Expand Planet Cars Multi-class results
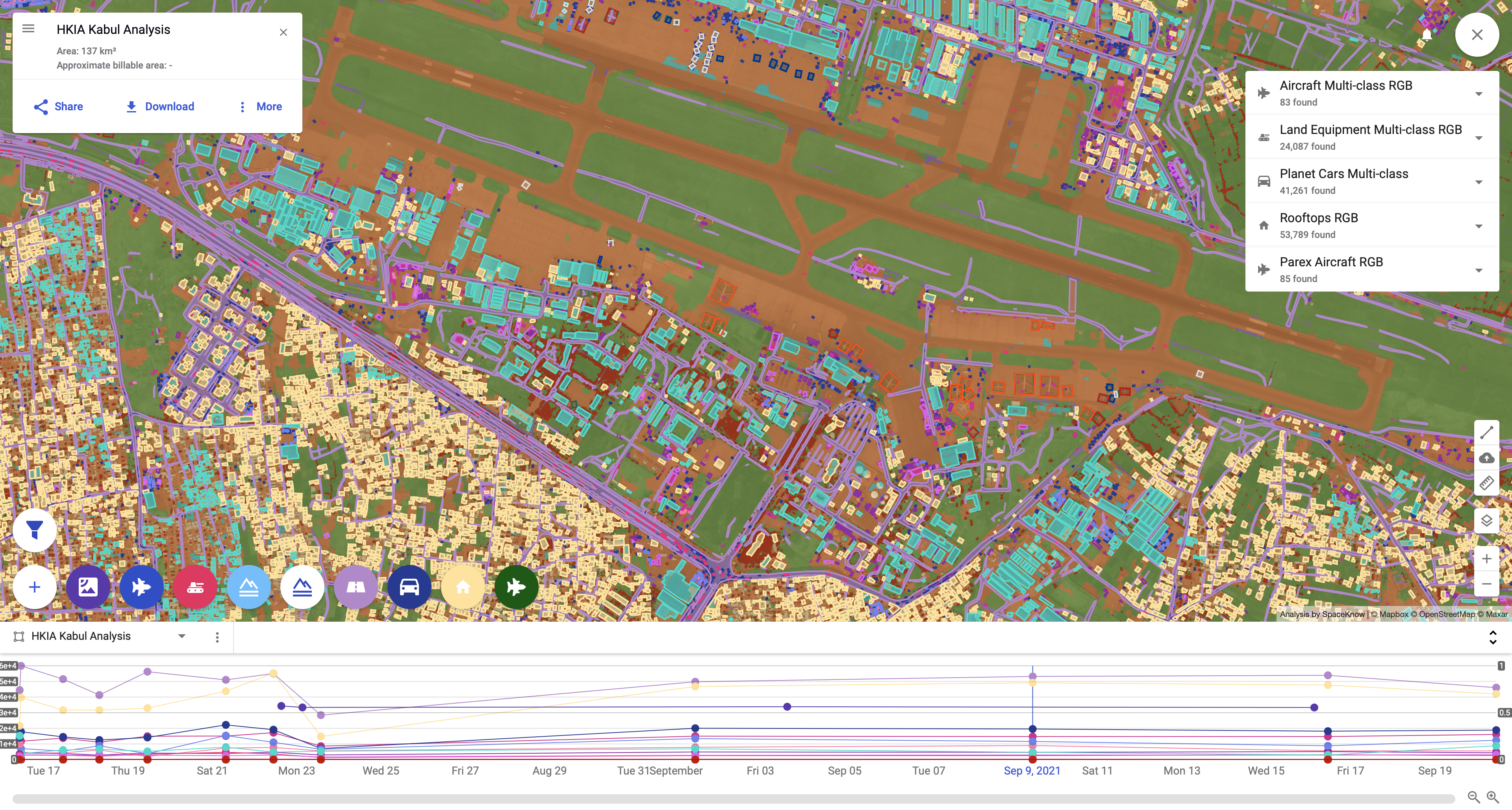The width and height of the screenshot is (1512, 810). 1479,182
